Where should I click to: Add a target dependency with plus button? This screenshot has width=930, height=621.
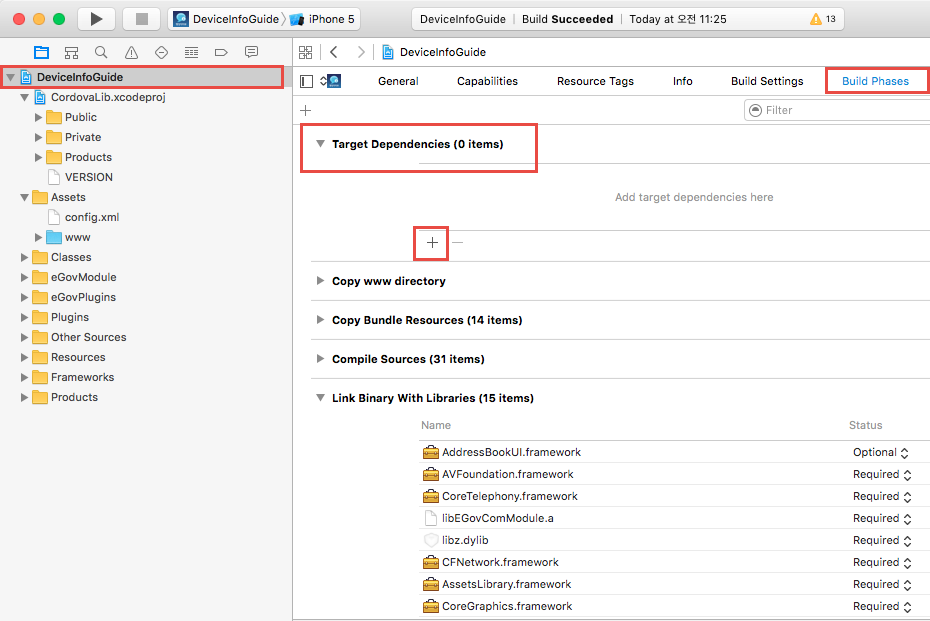tap(432, 242)
